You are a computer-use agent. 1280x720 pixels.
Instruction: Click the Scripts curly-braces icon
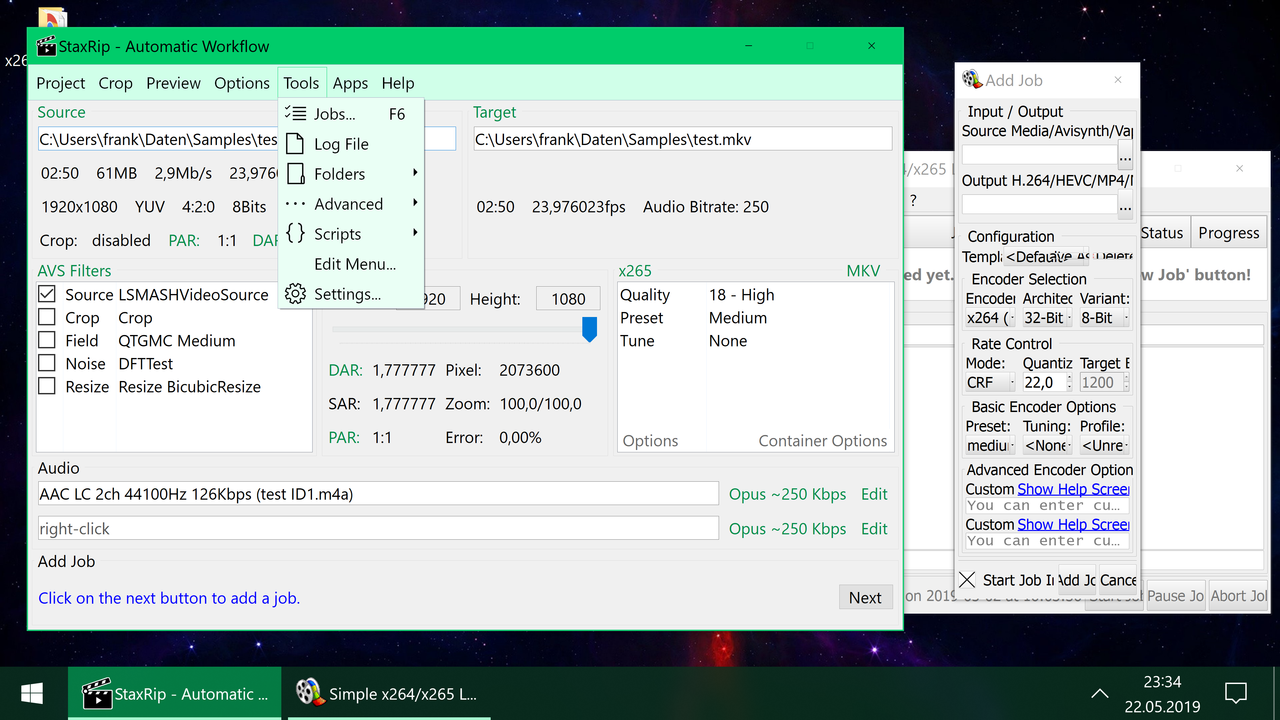(296, 234)
